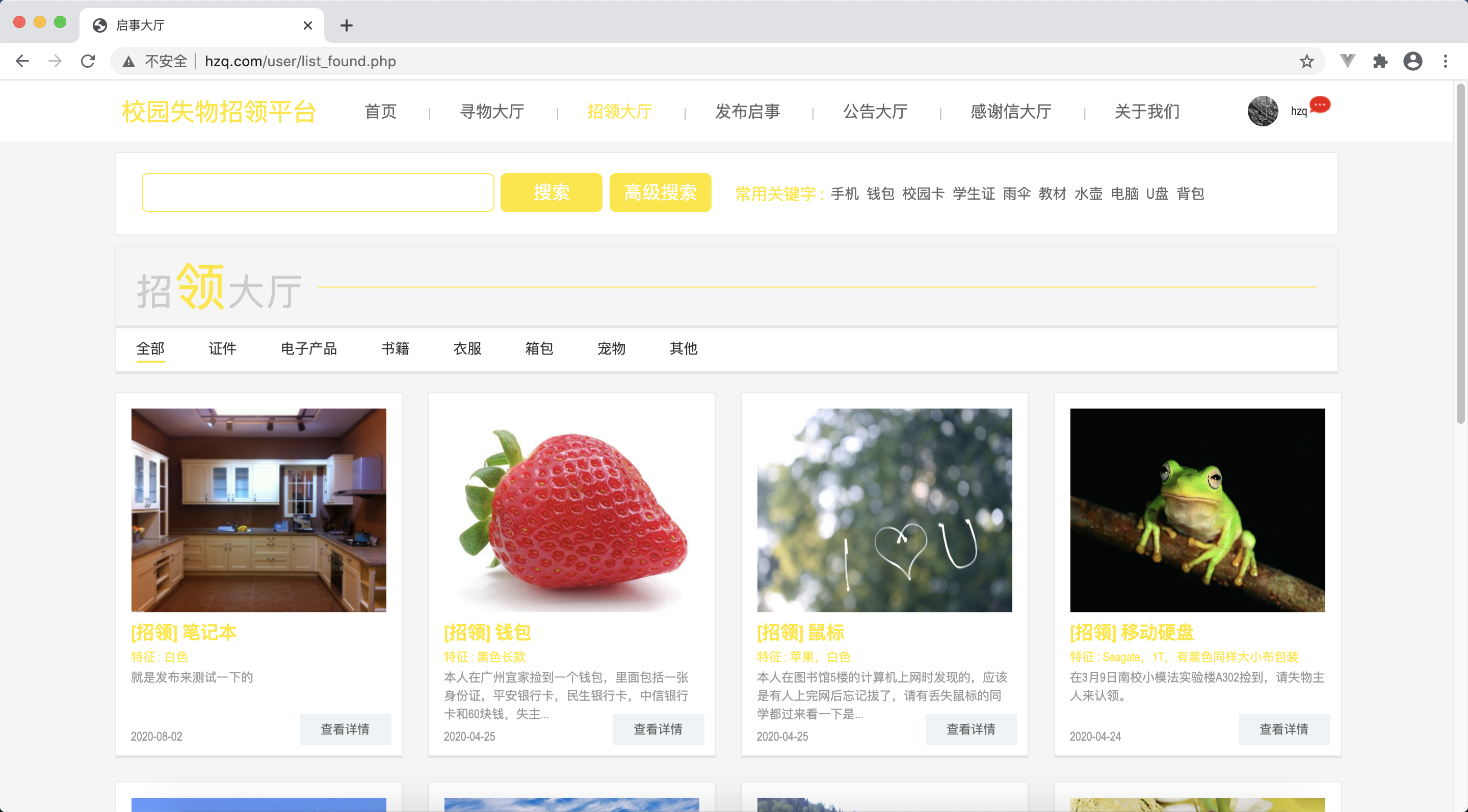The image size is (1468, 812).
Task: Click the hzq user avatar
Action: pos(1263,111)
